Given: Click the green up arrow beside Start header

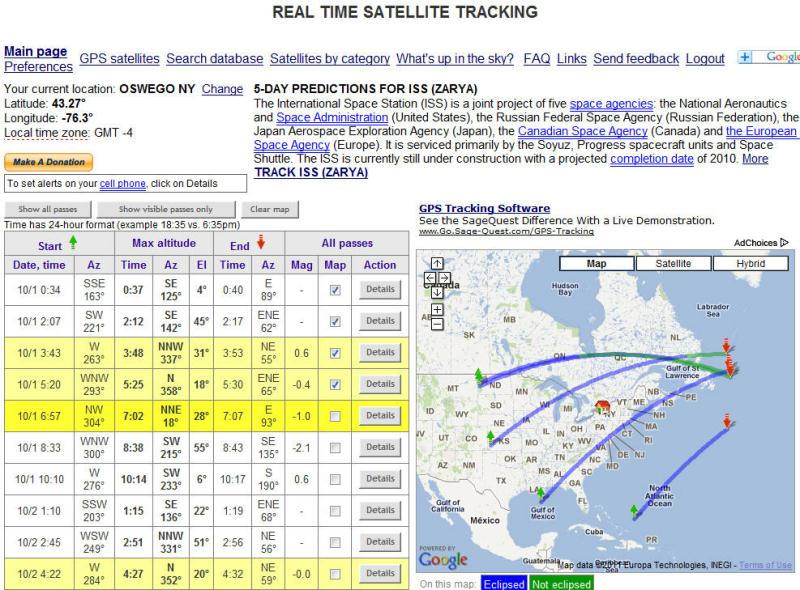Looking at the screenshot, I should [x=73, y=242].
